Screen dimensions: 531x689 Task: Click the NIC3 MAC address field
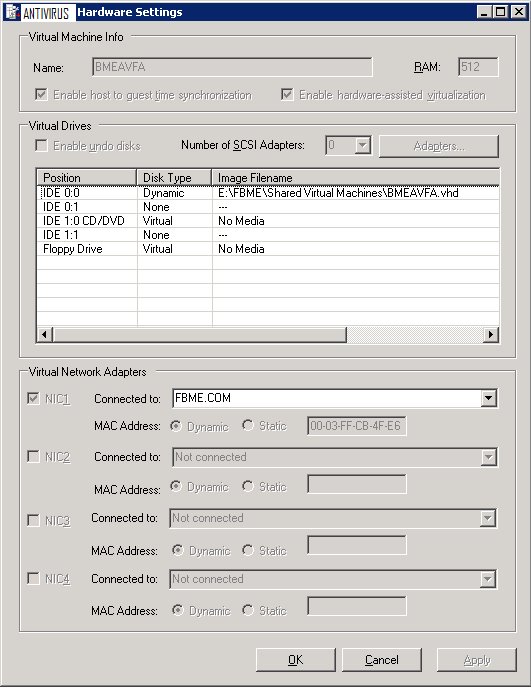click(356, 545)
